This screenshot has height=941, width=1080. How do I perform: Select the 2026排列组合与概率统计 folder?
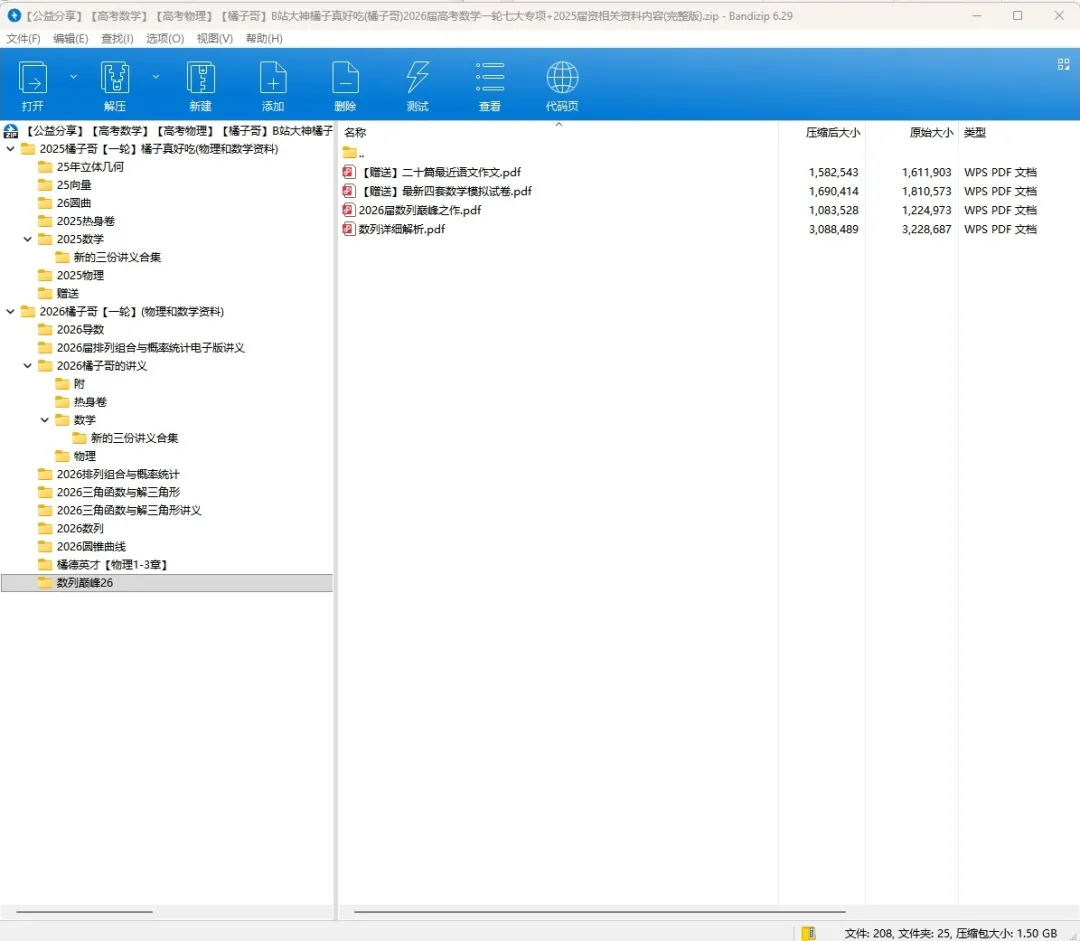pyautogui.click(x=109, y=474)
